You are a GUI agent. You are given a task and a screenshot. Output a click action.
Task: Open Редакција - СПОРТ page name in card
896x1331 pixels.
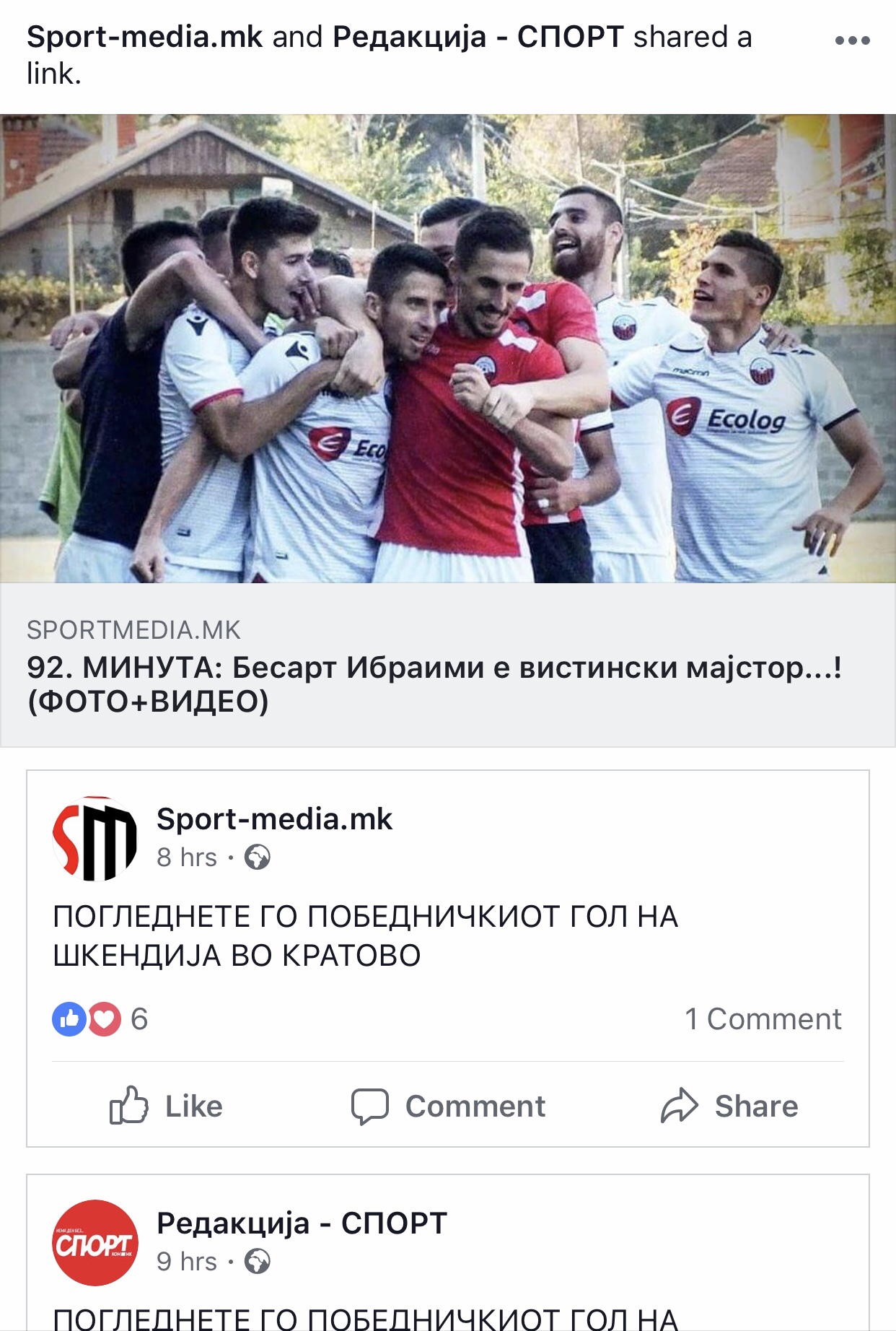click(302, 1223)
